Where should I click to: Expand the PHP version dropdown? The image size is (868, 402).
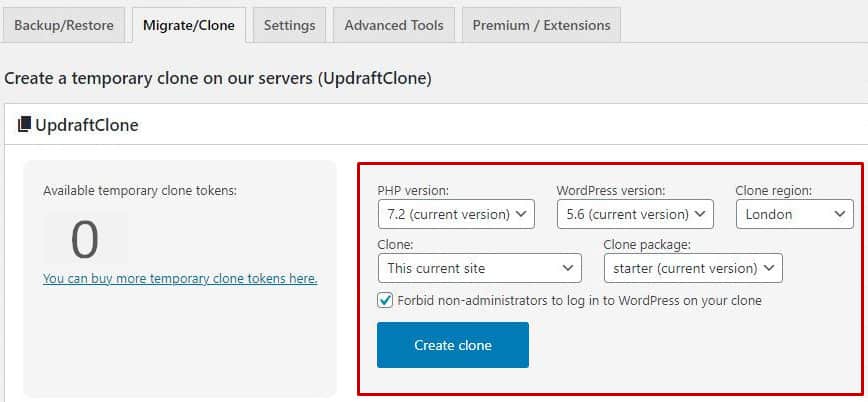(x=456, y=214)
